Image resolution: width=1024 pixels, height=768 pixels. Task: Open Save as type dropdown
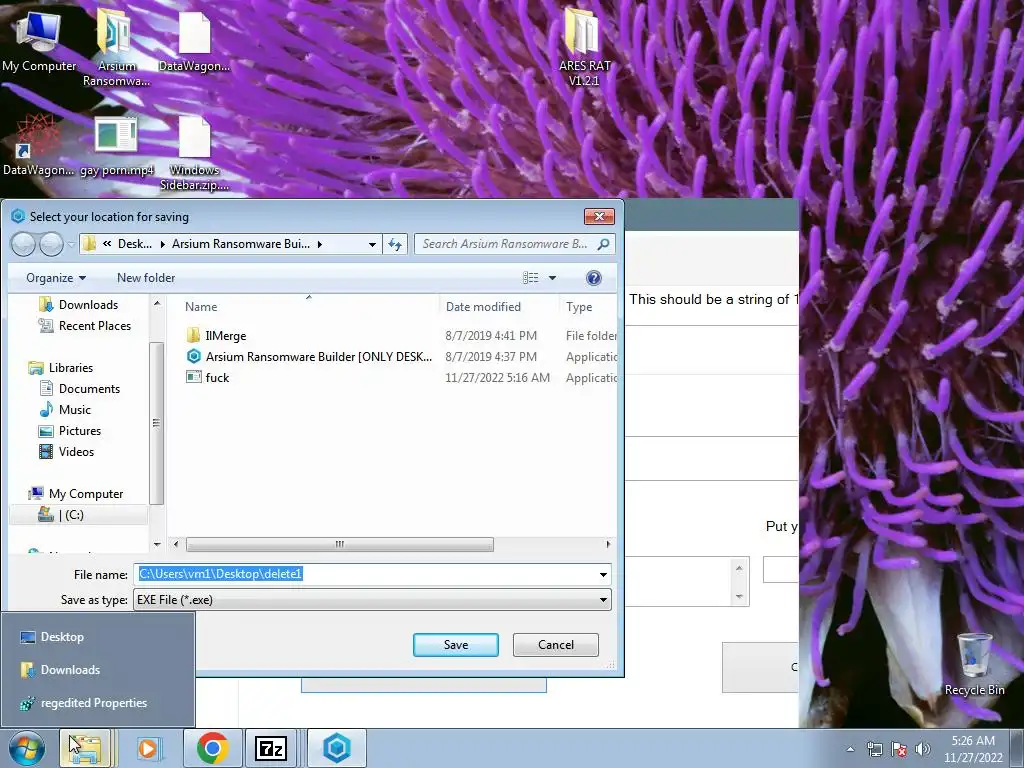603,600
